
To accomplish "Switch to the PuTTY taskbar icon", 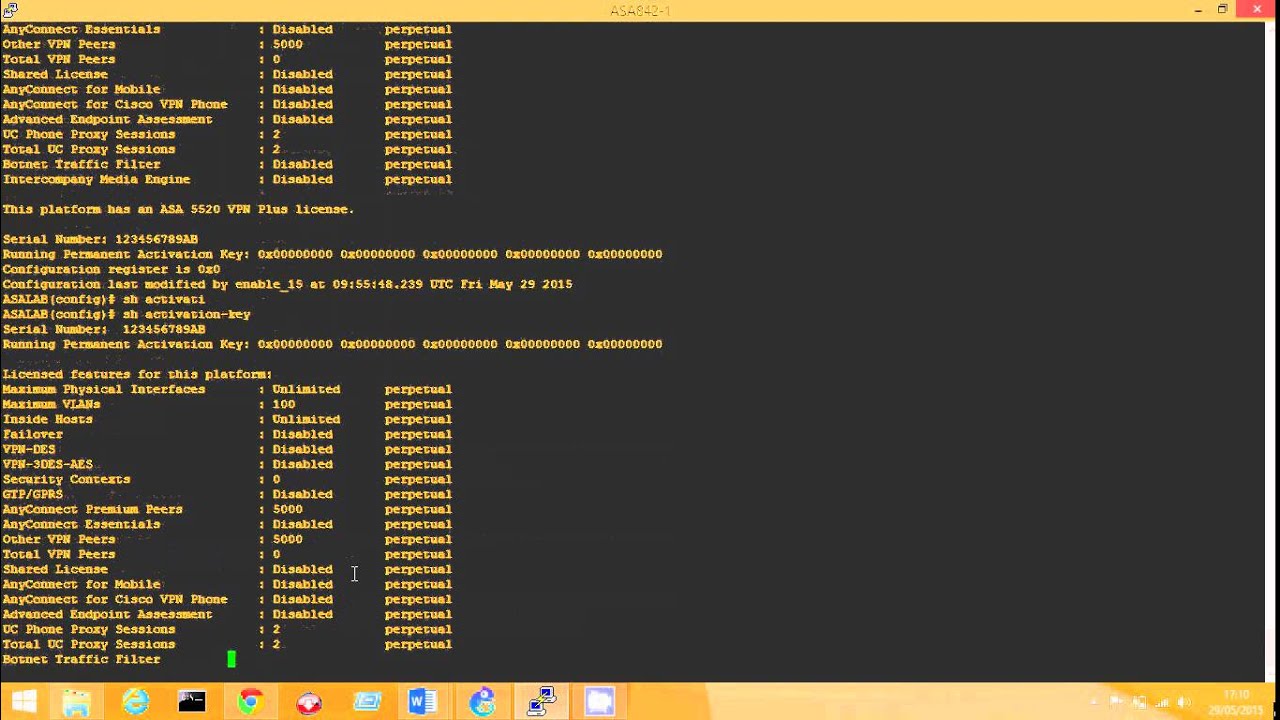I will [541, 702].
